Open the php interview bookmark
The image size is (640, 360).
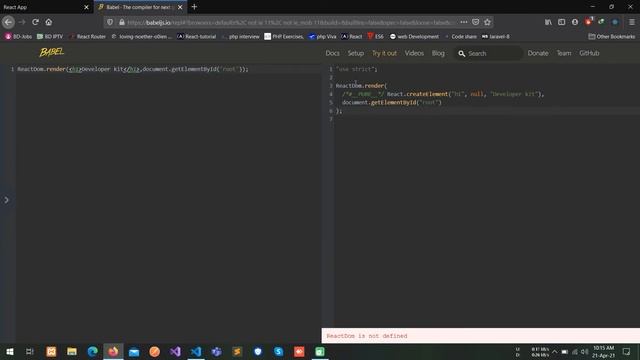tap(241, 36)
